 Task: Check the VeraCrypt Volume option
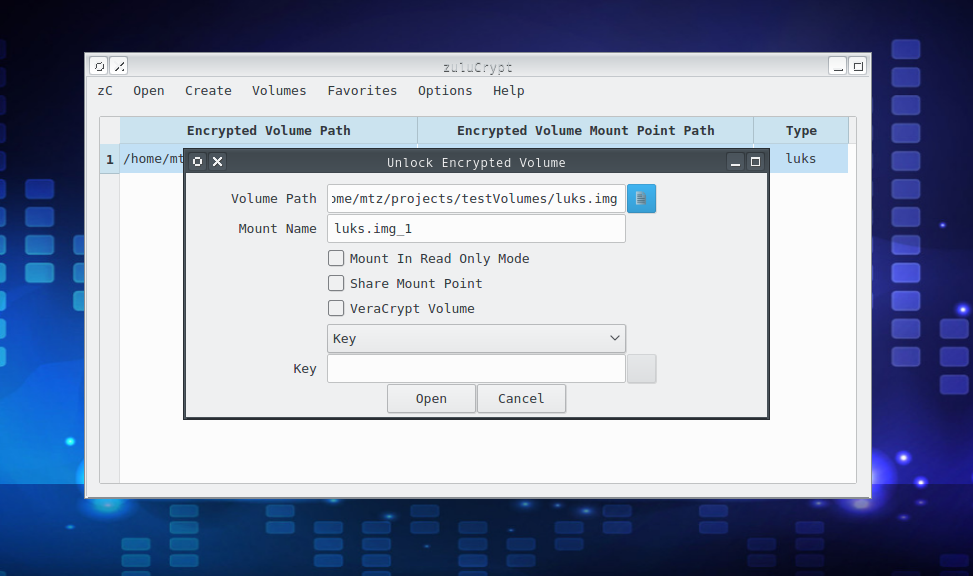coord(336,308)
